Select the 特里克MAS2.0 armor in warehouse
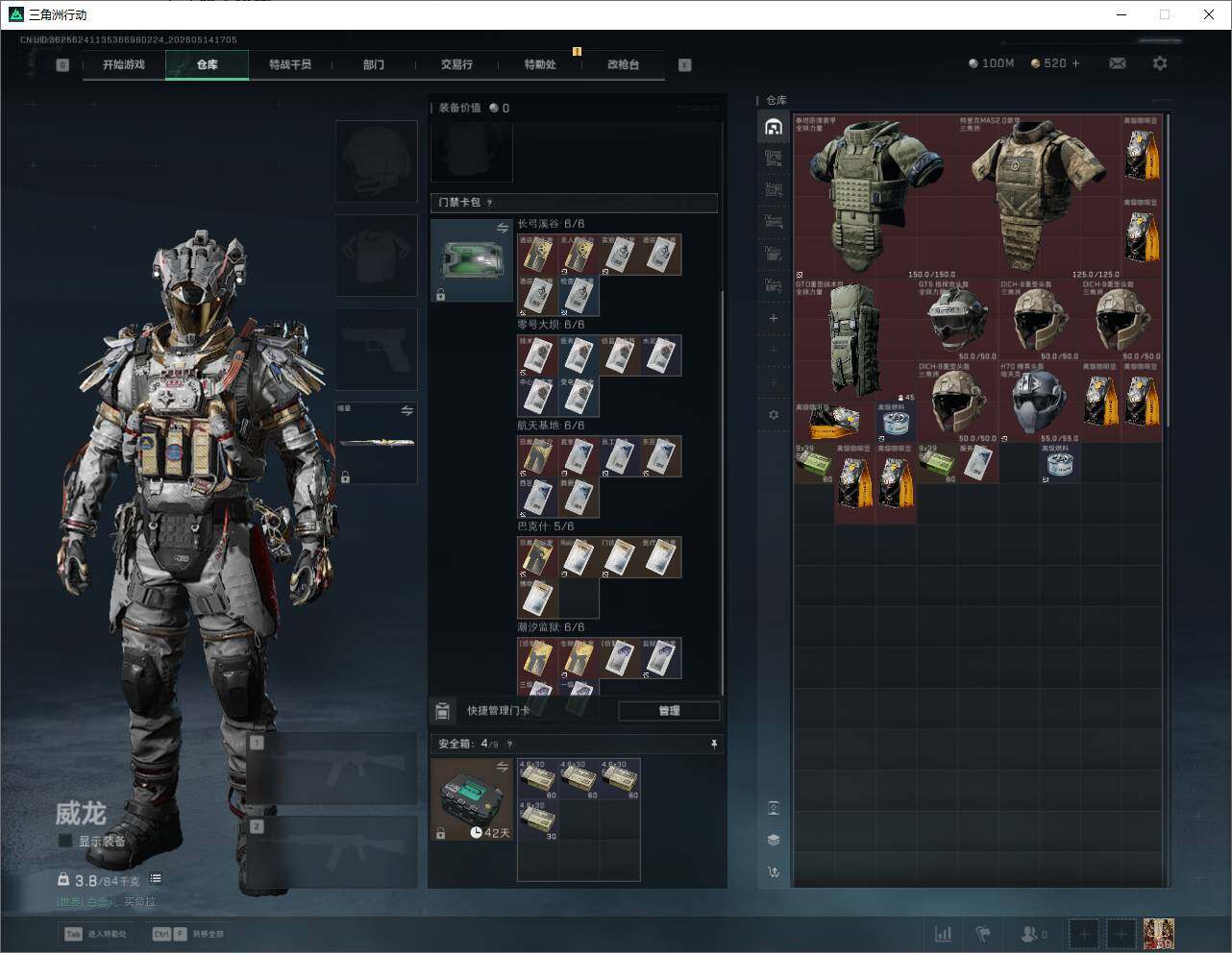The width and height of the screenshot is (1232, 953). 1040,197
